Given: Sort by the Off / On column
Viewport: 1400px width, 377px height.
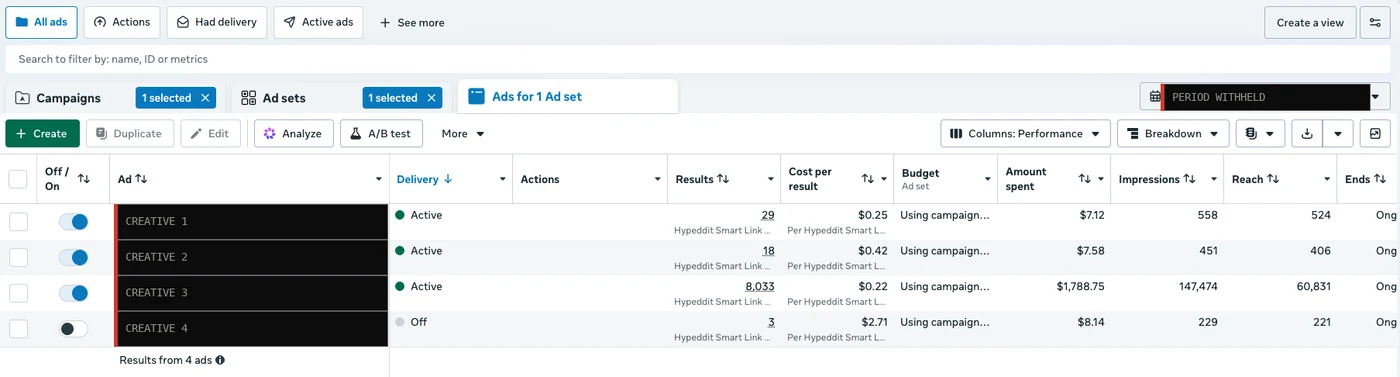Looking at the screenshot, I should [x=84, y=179].
